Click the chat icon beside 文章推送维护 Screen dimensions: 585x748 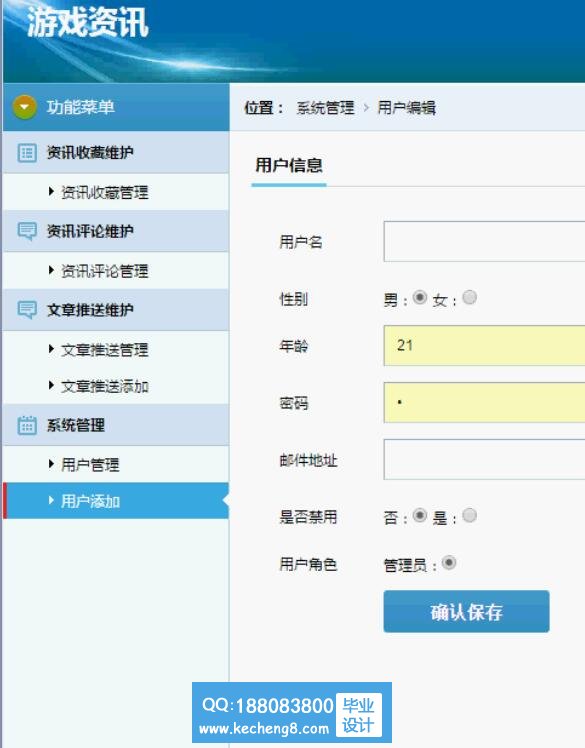tap(27, 310)
